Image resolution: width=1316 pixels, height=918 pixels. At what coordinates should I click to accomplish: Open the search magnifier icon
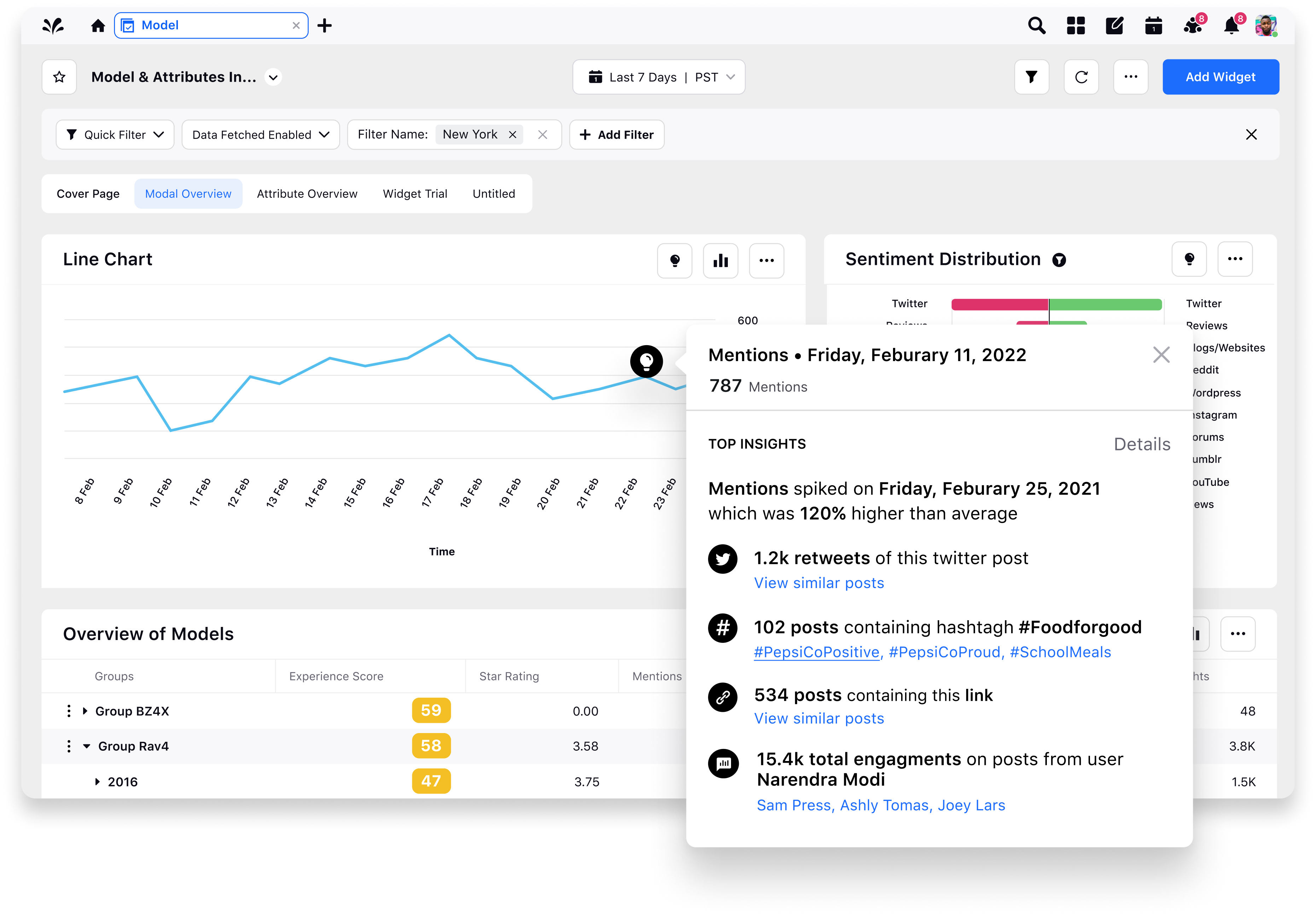pyautogui.click(x=1036, y=26)
